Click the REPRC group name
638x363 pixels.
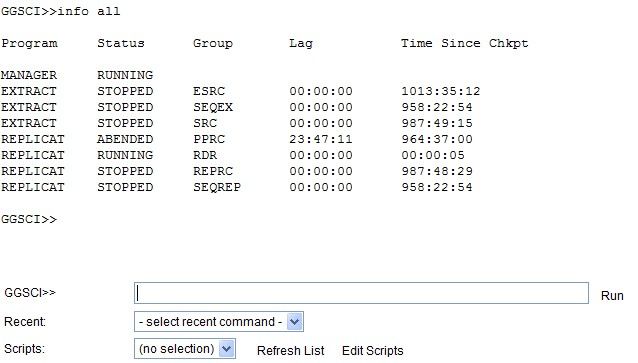coord(213,171)
